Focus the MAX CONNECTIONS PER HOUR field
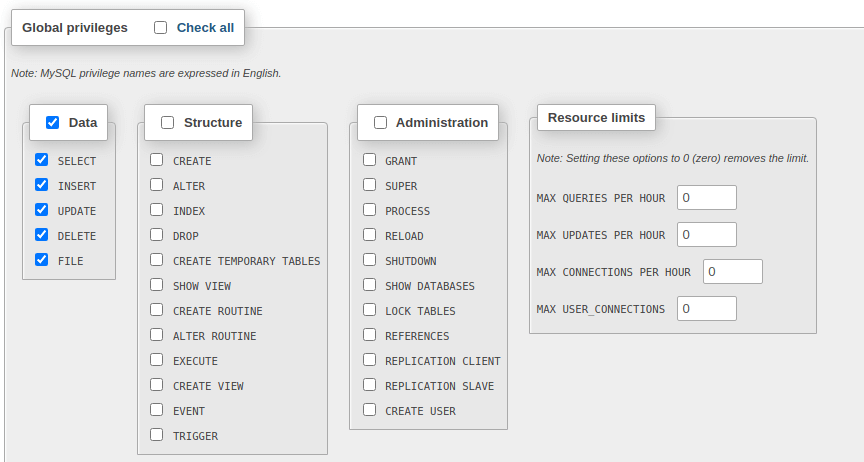The width and height of the screenshot is (864, 462). tap(733, 271)
